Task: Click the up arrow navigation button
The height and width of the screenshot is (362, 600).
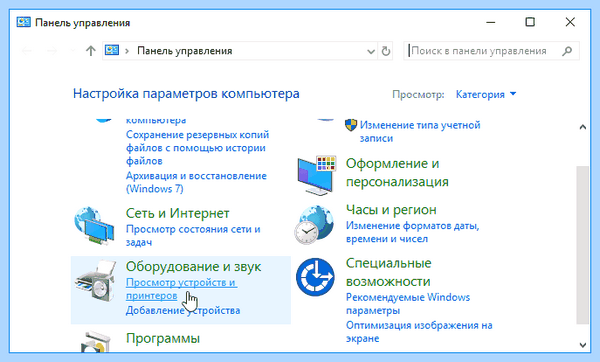Action: click(x=91, y=51)
